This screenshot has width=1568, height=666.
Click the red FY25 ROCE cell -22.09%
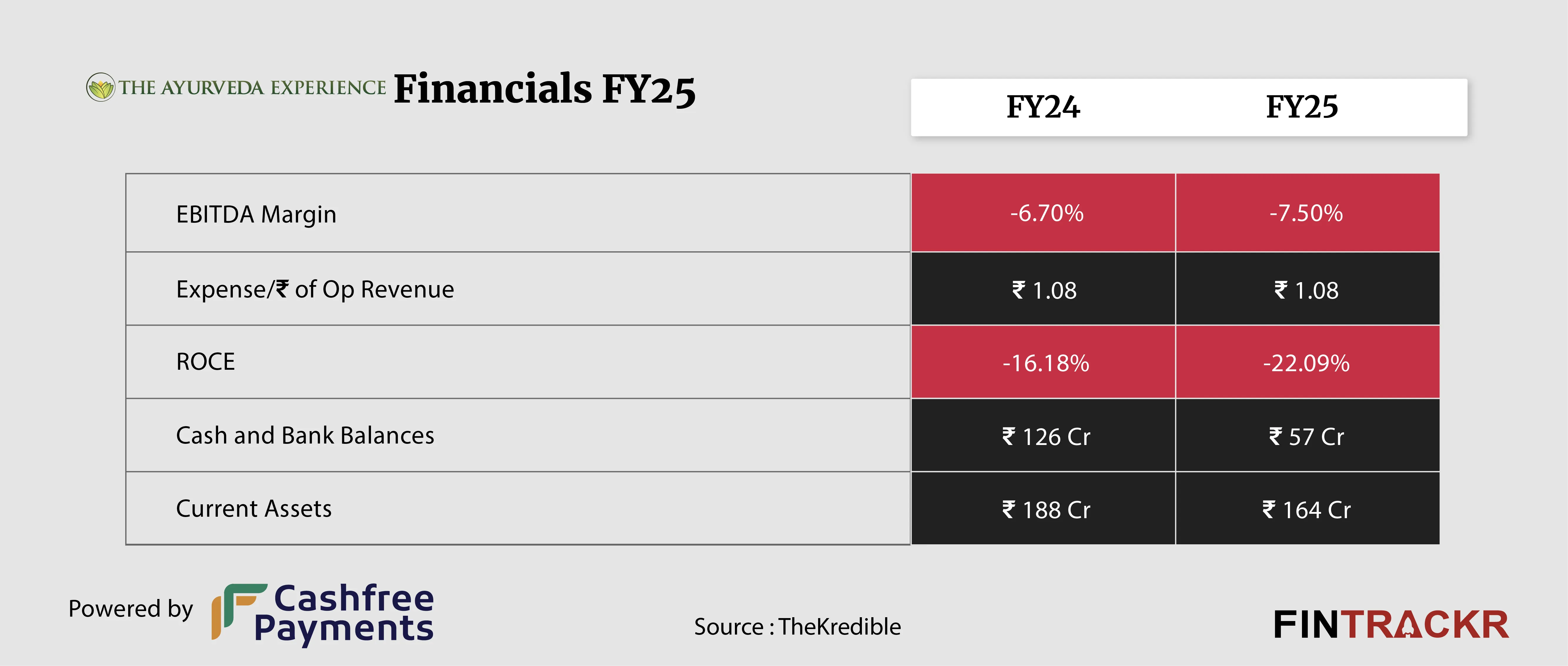point(1306,363)
